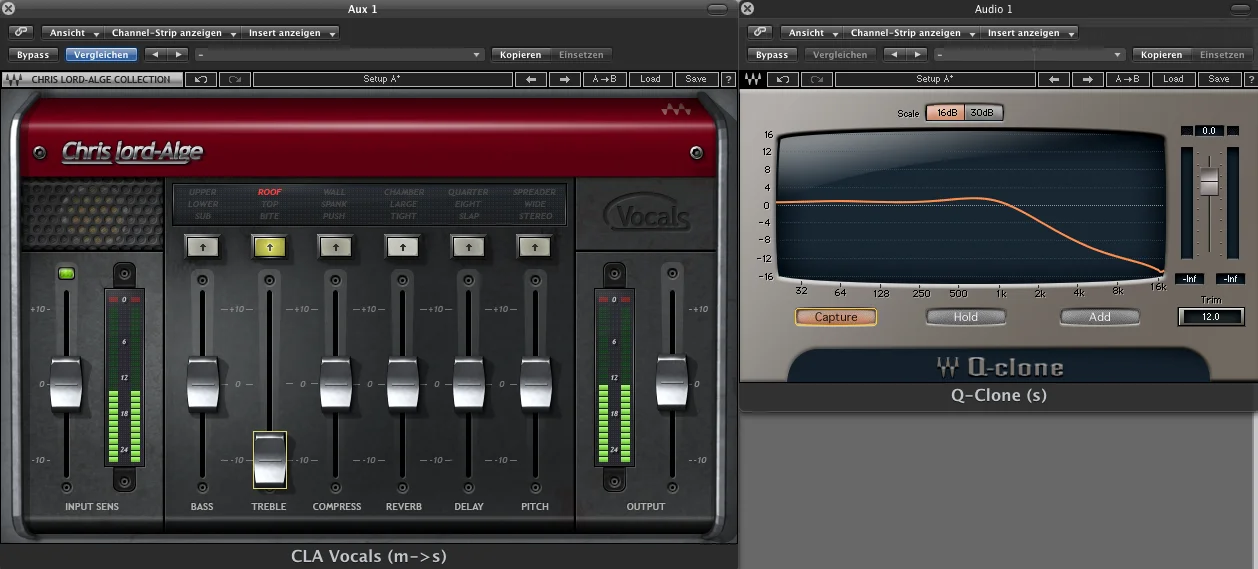Step to next setting in the Audio 1 window
The width and height of the screenshot is (1258, 569).
(916, 55)
